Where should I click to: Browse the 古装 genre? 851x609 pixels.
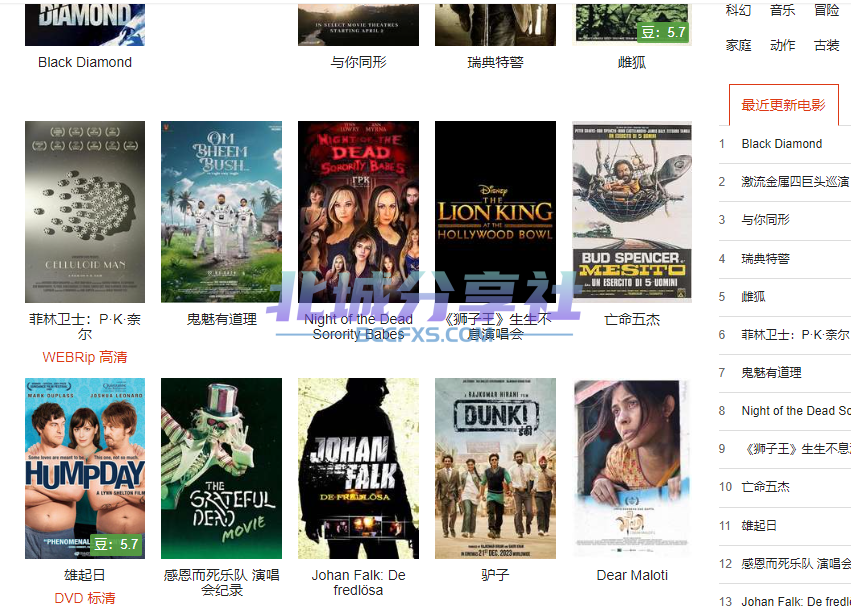(827, 46)
